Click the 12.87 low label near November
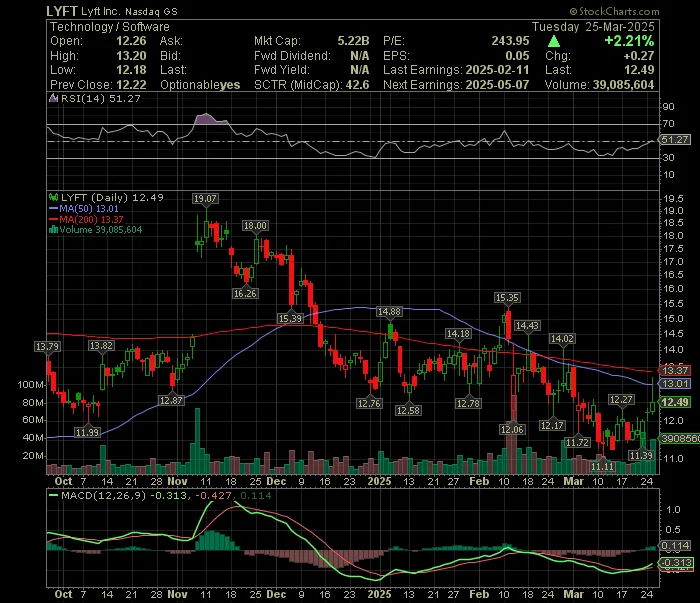 (x=171, y=401)
